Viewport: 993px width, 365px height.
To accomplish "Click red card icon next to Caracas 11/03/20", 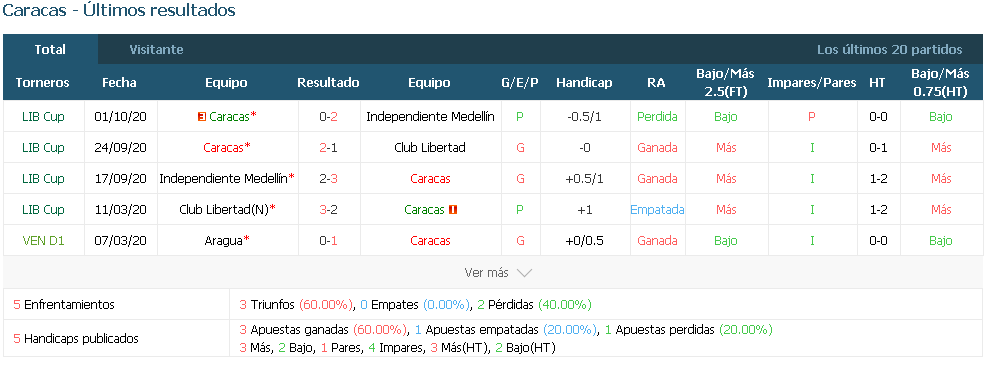I will (x=453, y=210).
